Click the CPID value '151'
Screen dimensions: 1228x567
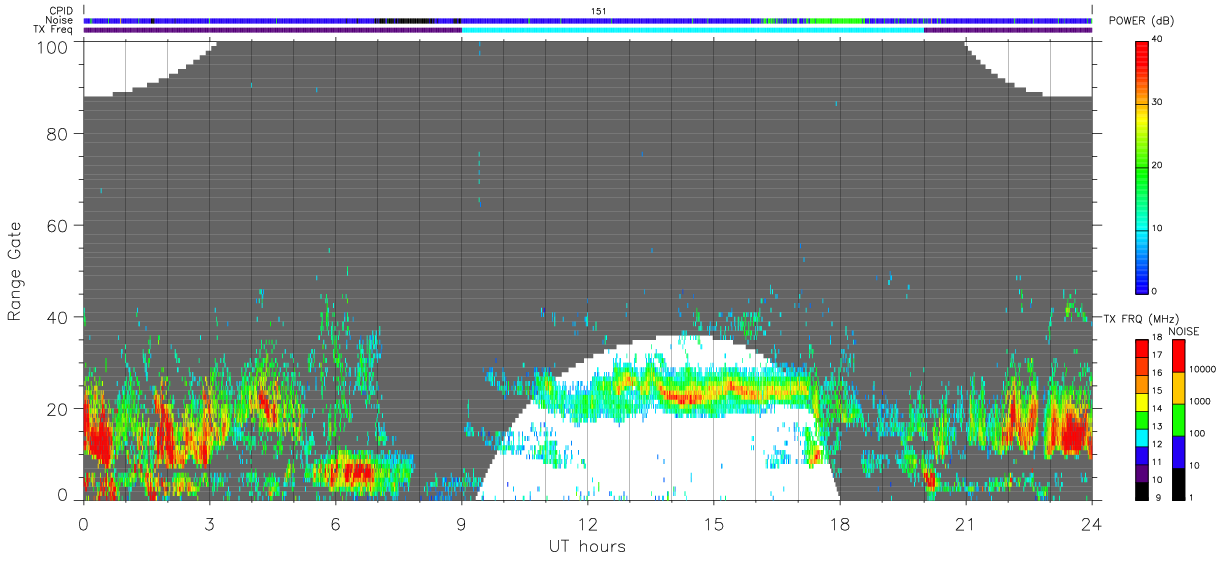click(599, 11)
